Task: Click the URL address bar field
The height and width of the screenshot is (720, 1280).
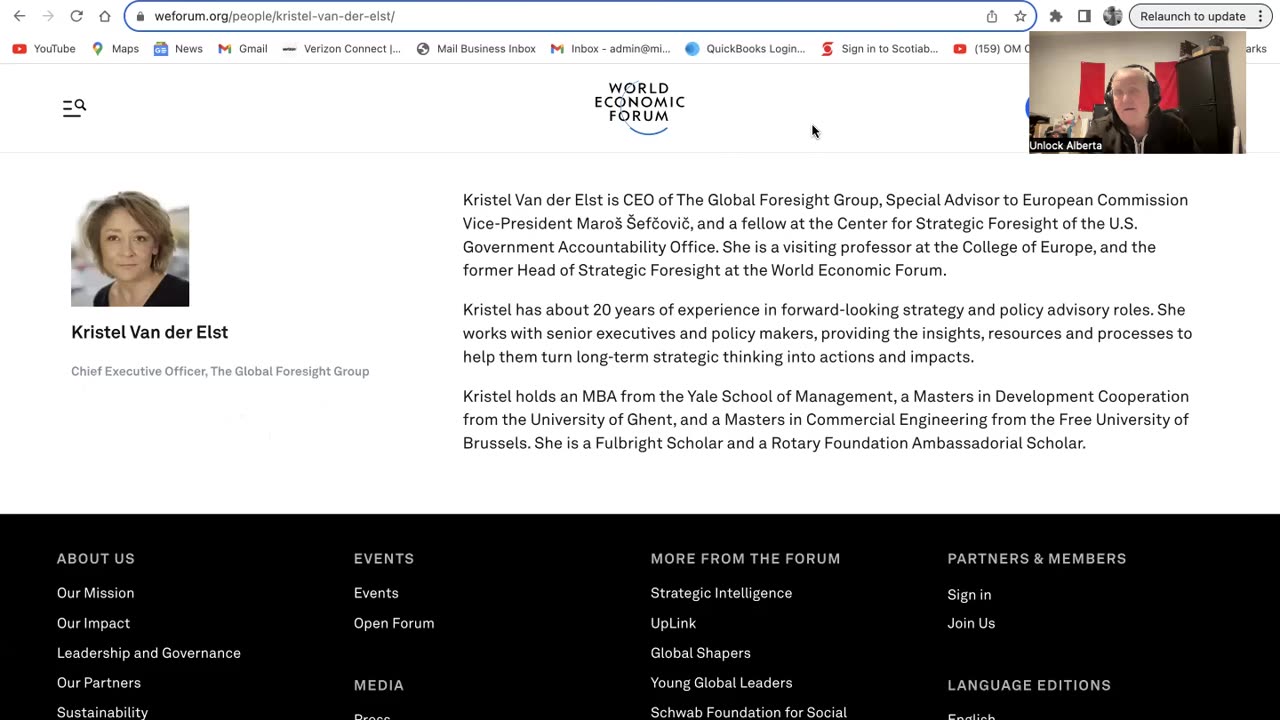Action: click(560, 16)
